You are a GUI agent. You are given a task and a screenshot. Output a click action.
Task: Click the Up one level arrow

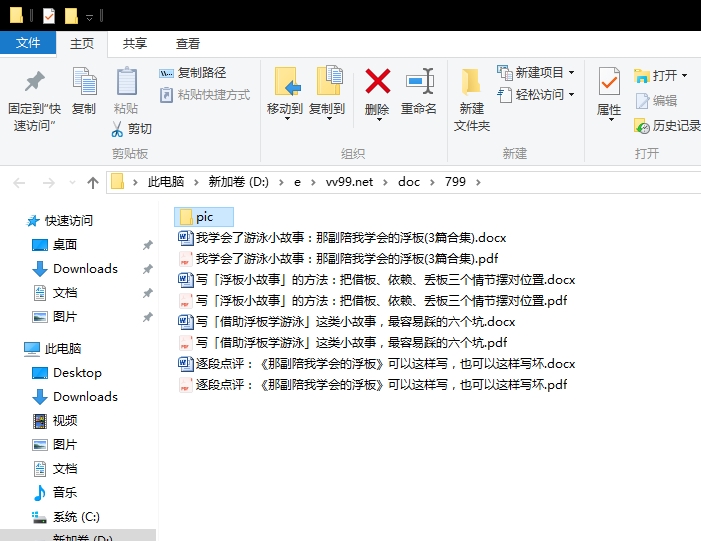pyautogui.click(x=93, y=182)
